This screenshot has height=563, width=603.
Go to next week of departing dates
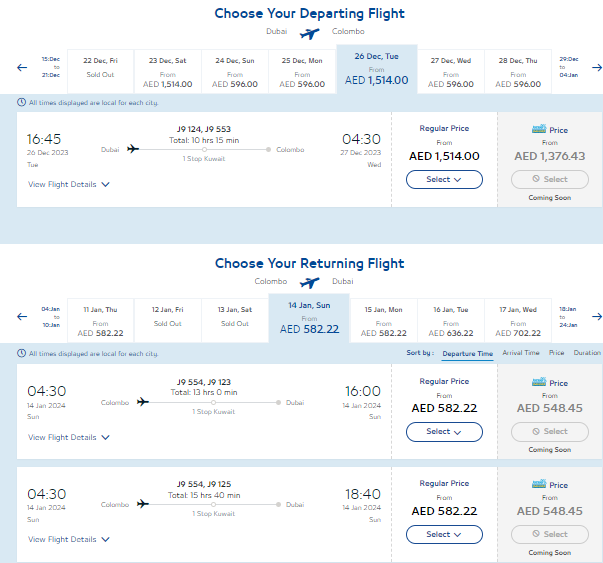pyautogui.click(x=596, y=68)
